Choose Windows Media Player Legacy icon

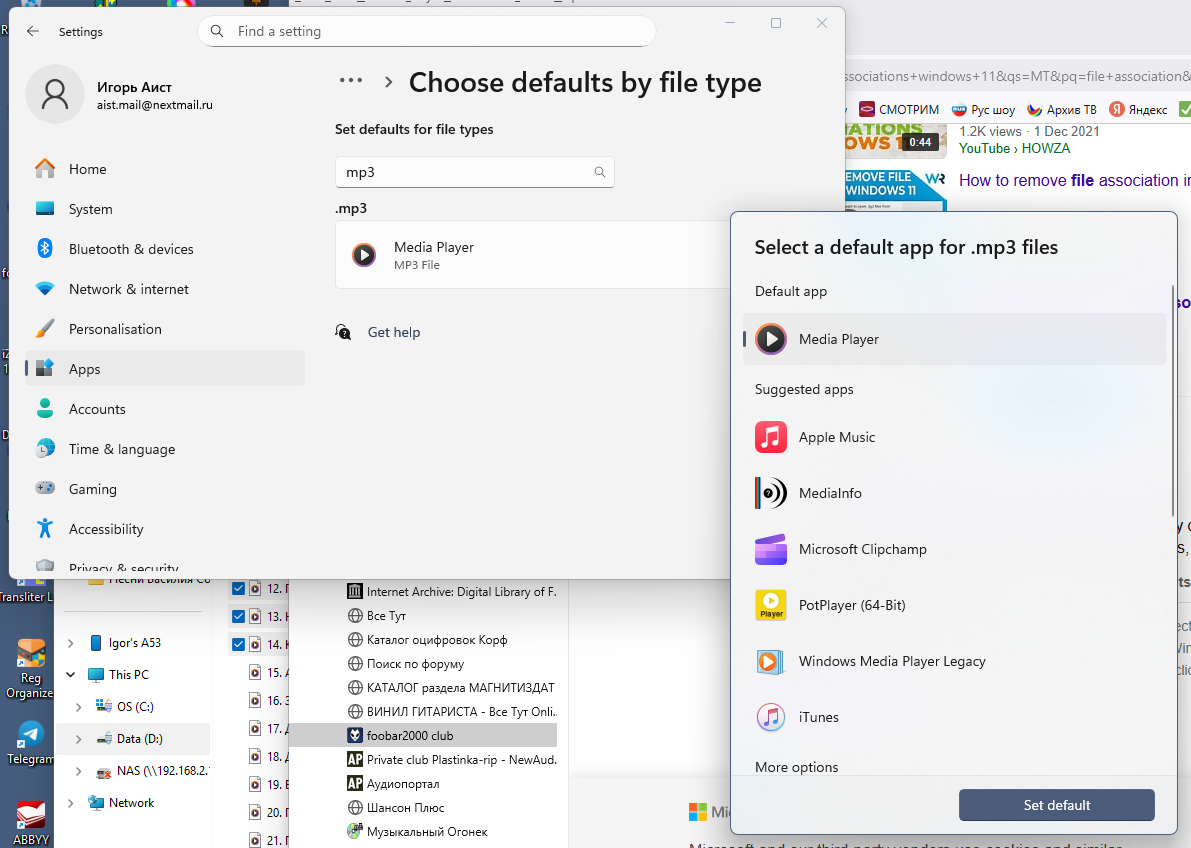pyautogui.click(x=771, y=661)
